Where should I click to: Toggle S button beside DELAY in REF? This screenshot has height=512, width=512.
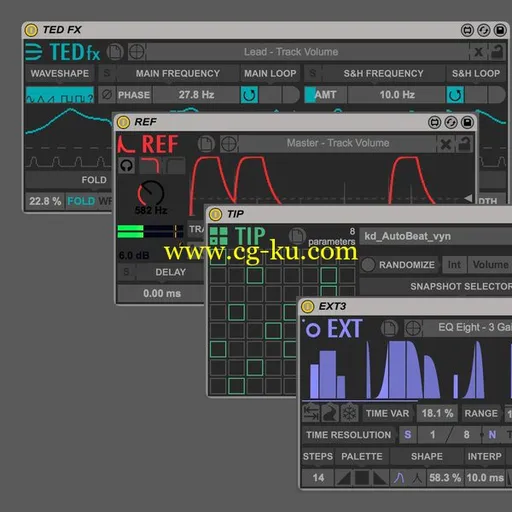[x=126, y=272]
